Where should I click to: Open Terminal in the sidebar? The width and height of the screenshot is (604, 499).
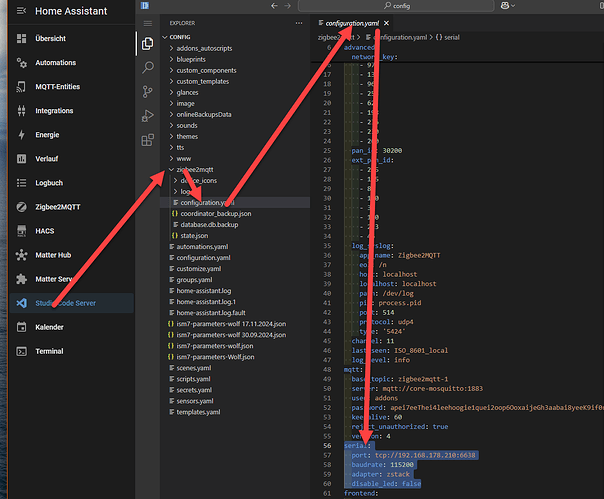pos(71,351)
